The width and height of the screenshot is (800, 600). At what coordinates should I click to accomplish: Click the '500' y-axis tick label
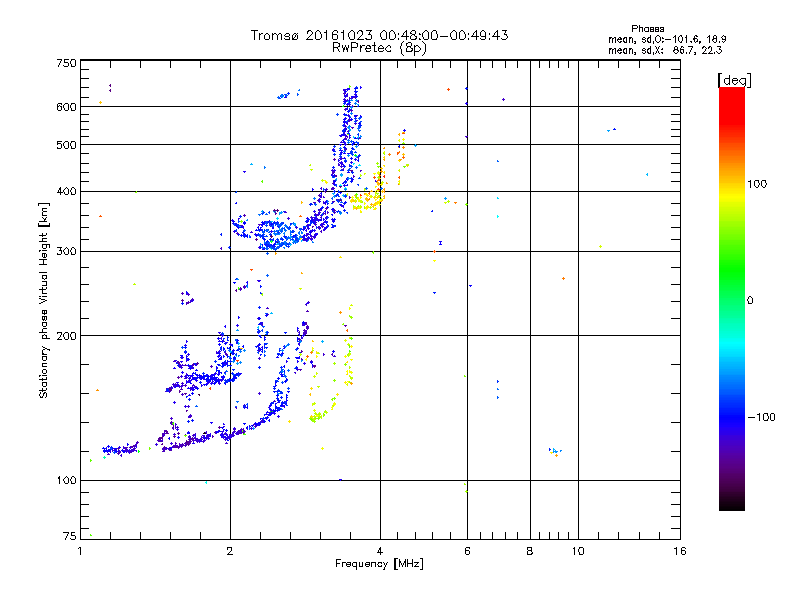click(66, 145)
